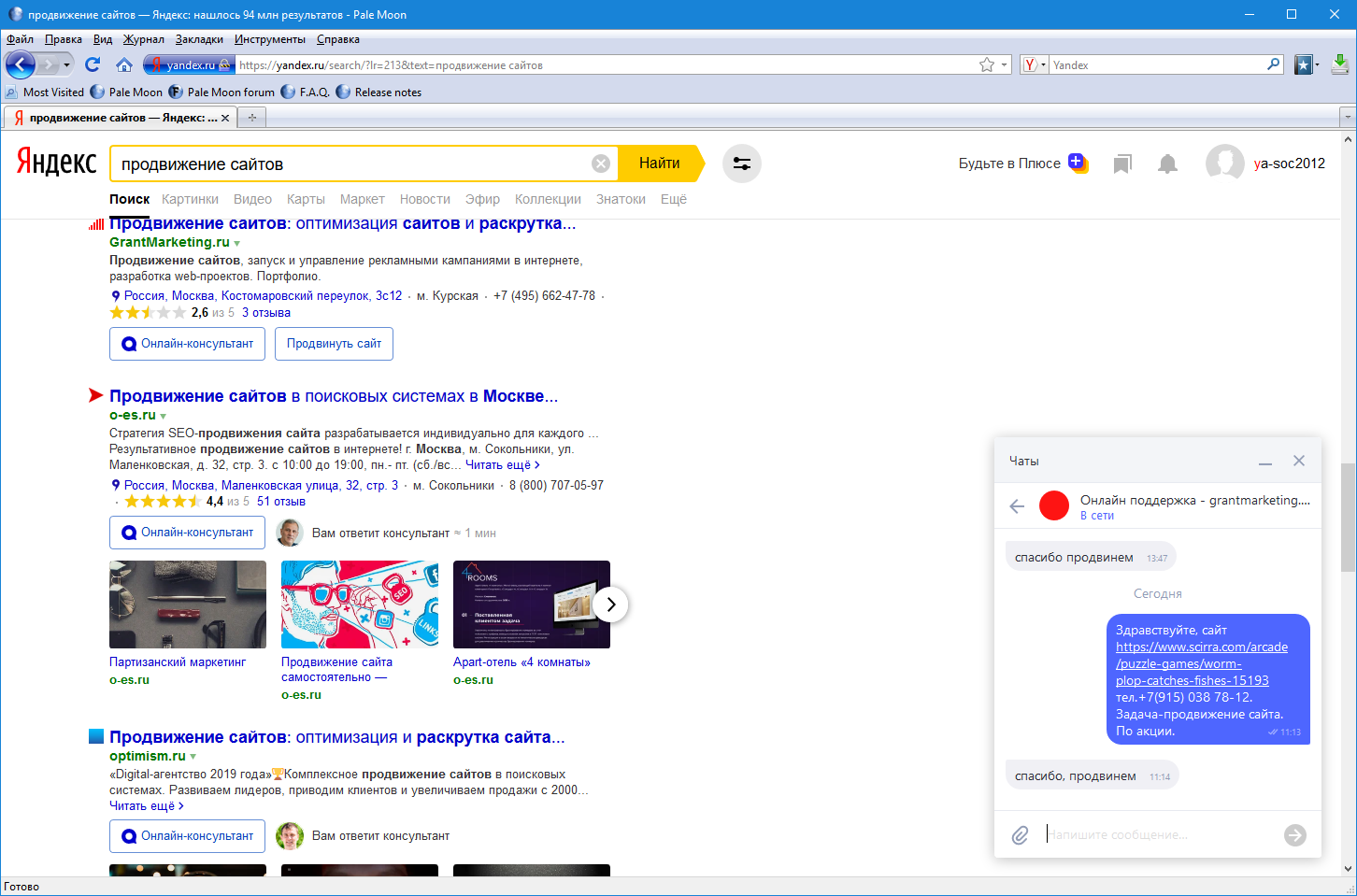Open the GrantMarketing.ru dropdown arrow
Image resolution: width=1357 pixels, height=896 pixels.
coord(237,244)
